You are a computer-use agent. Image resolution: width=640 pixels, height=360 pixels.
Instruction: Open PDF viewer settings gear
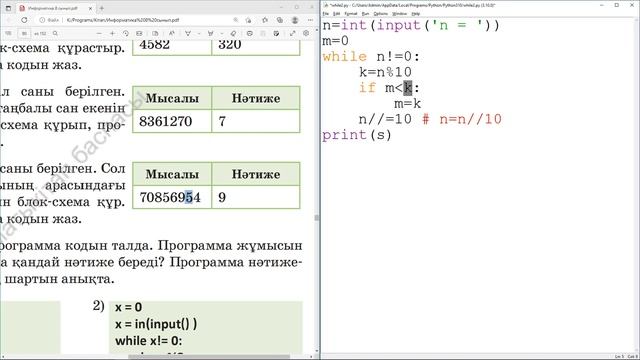coord(306,33)
